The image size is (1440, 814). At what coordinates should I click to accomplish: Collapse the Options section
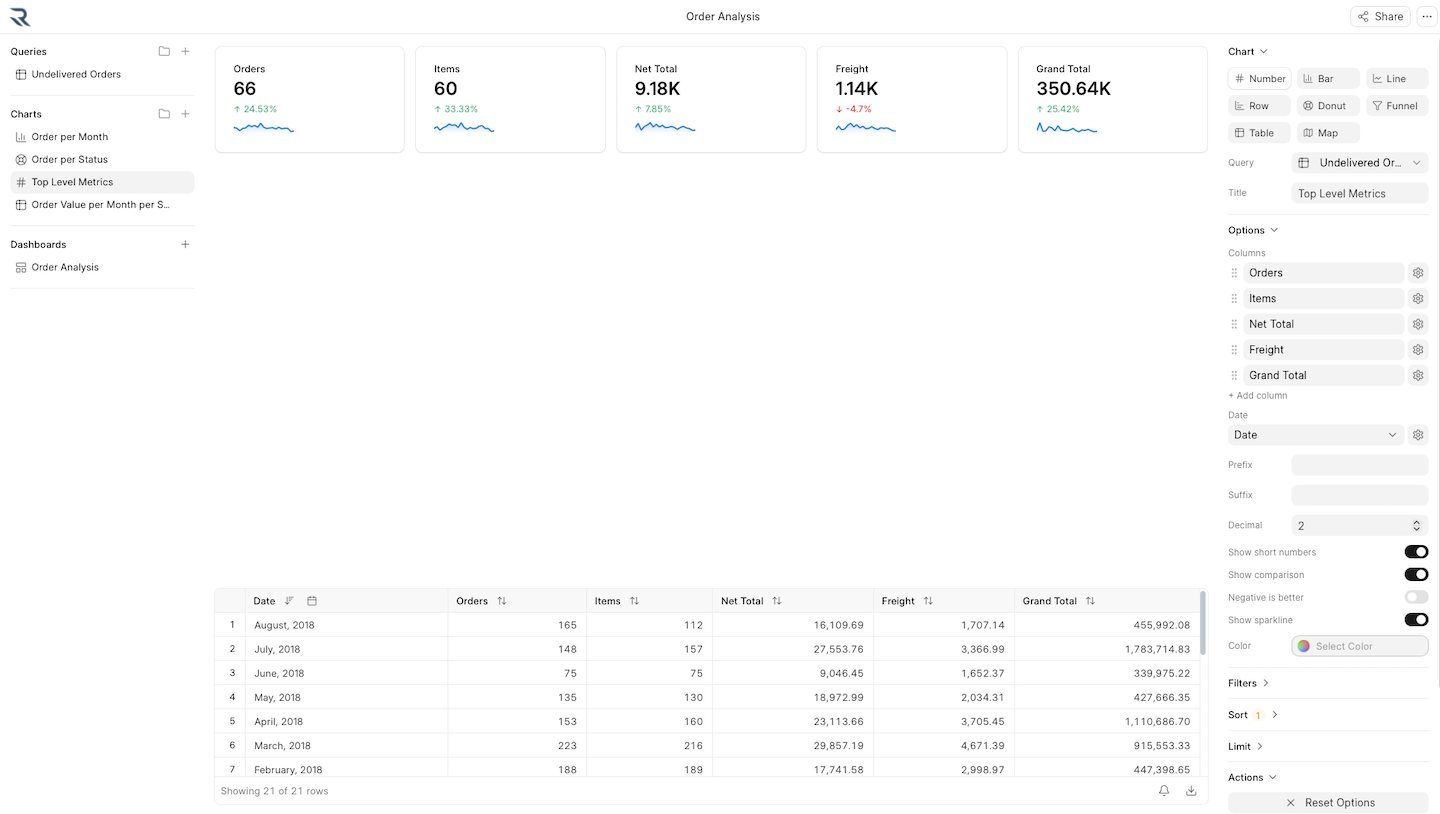[x=1252, y=229]
